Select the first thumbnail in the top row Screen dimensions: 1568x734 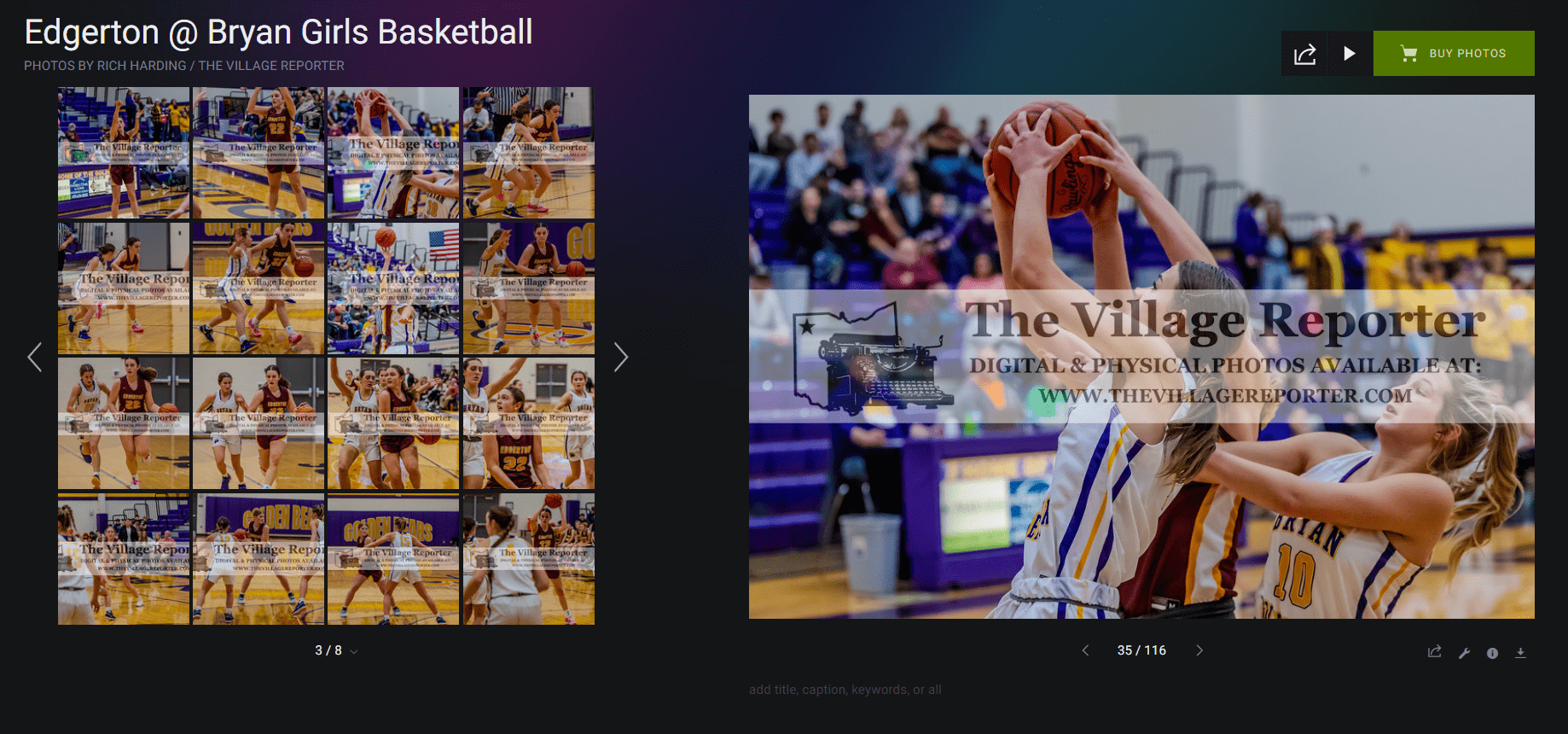(124, 153)
